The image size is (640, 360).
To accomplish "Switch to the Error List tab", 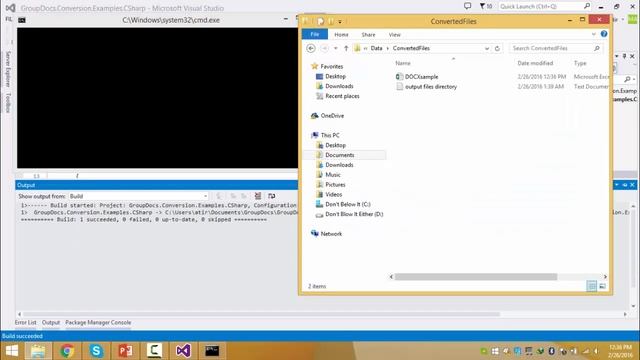I will pos(26,322).
